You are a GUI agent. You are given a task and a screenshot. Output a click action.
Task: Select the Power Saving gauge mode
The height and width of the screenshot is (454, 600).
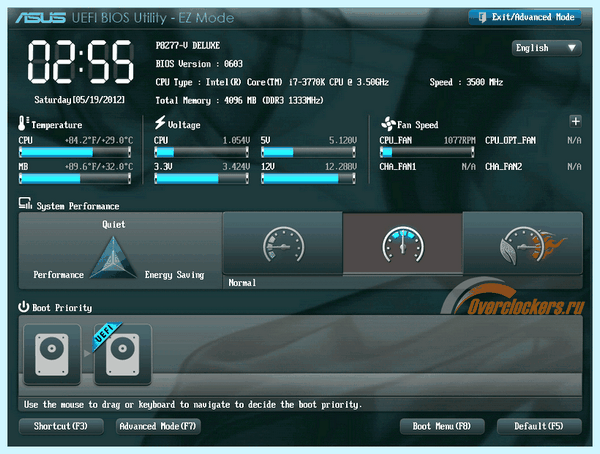[x=283, y=243]
